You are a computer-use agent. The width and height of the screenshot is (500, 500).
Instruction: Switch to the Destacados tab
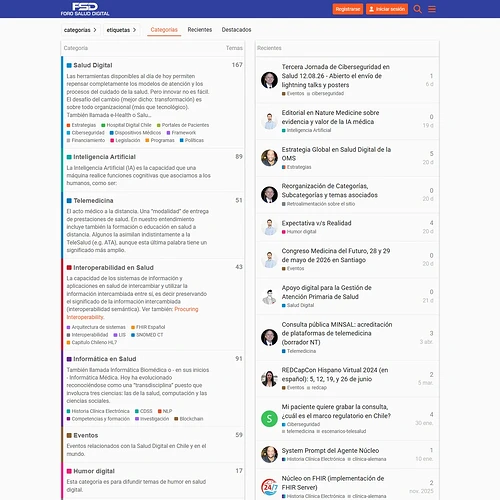pyautogui.click(x=236, y=30)
